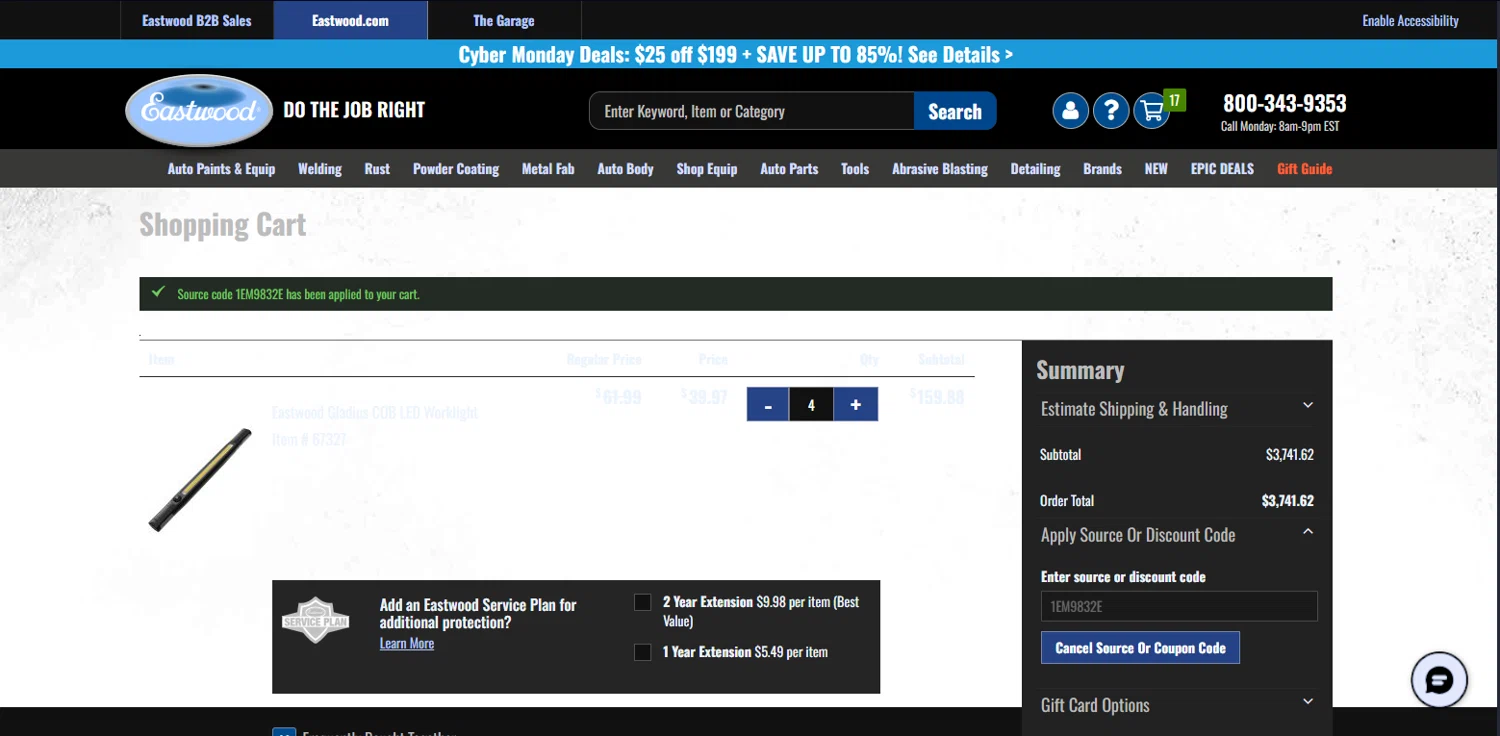Open the Auto Body menu
The height and width of the screenshot is (736, 1500).
click(x=625, y=169)
